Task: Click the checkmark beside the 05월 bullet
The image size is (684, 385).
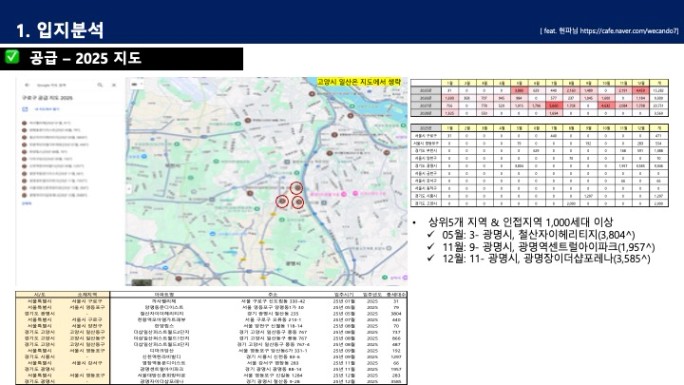Action: 431,234
